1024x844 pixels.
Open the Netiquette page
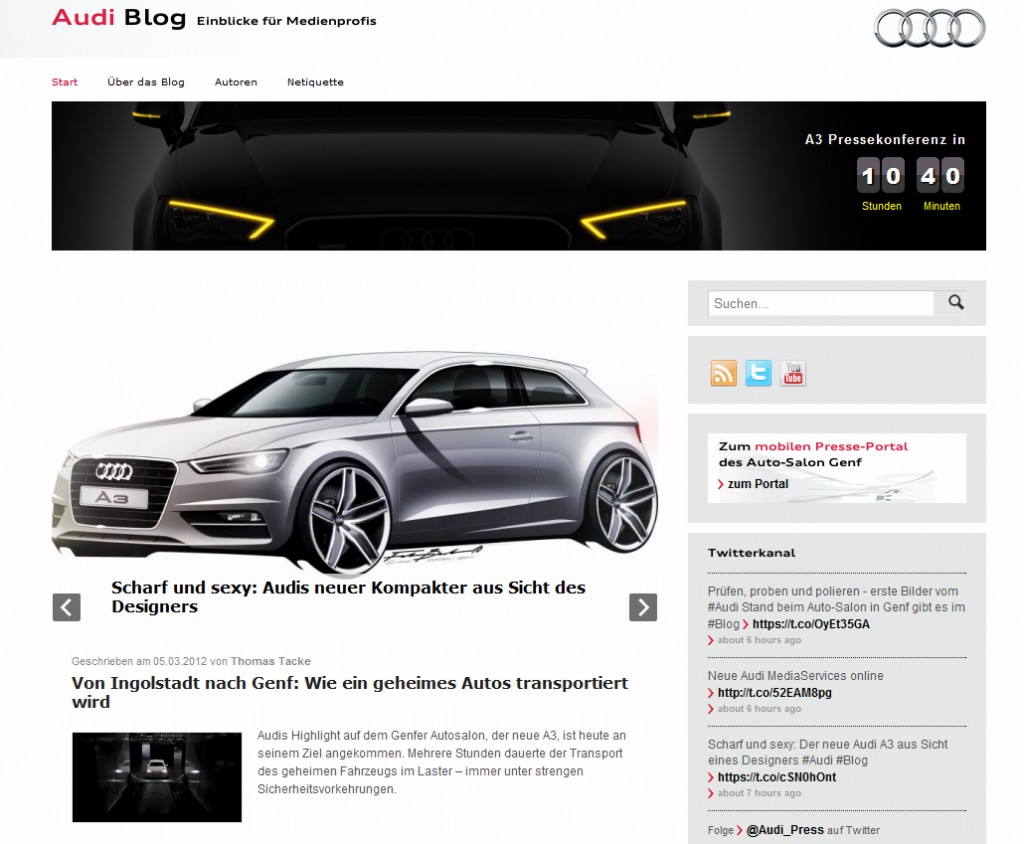[315, 82]
